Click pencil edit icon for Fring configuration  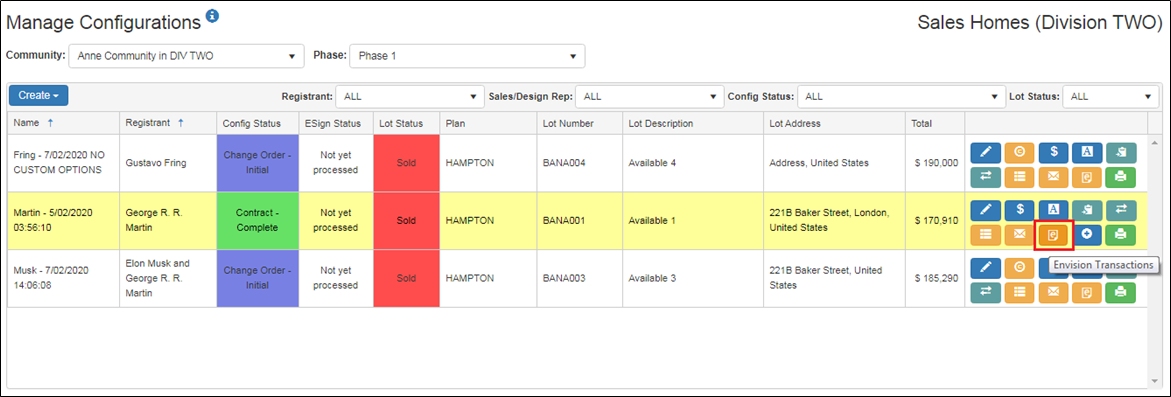pyautogui.click(x=985, y=152)
